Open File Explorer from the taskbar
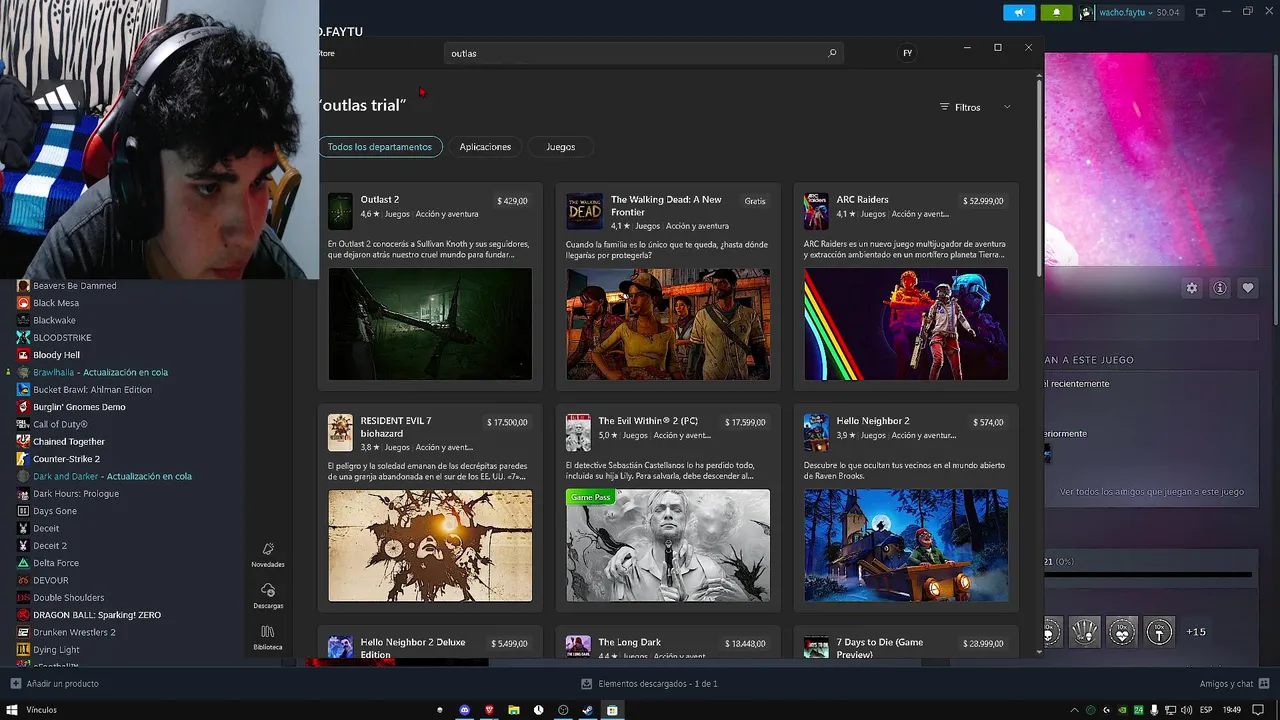This screenshot has width=1280, height=720. (514, 710)
